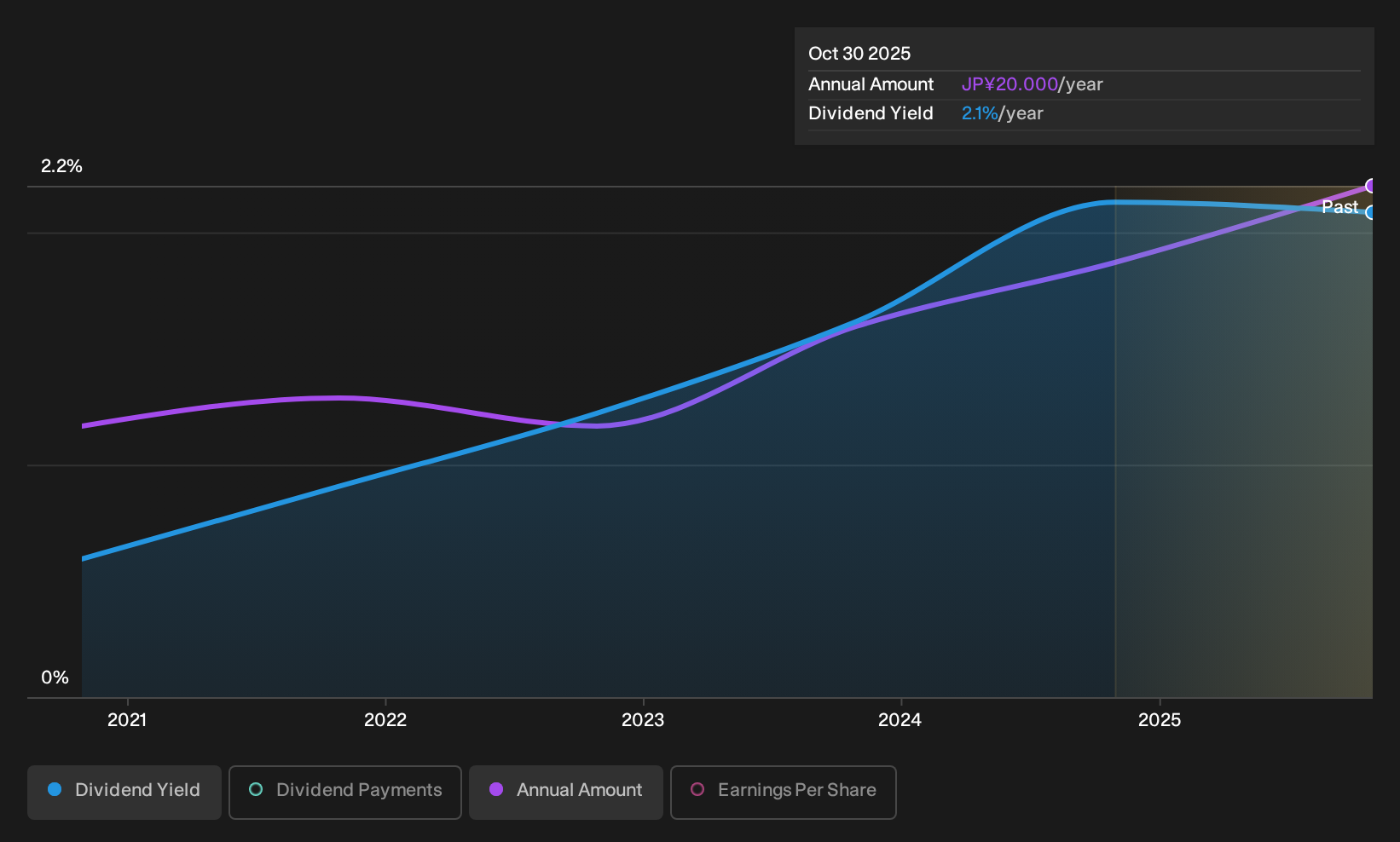Enable the Earnings Per Share series
Viewport: 1400px width, 842px height.
click(784, 792)
